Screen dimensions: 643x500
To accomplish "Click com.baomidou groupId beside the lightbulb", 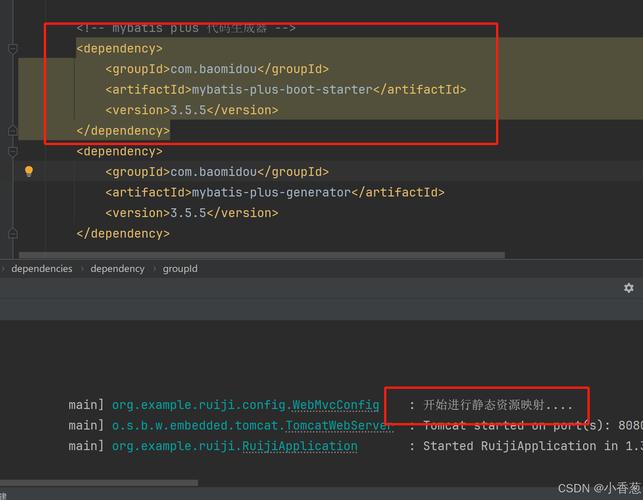I will point(214,172).
